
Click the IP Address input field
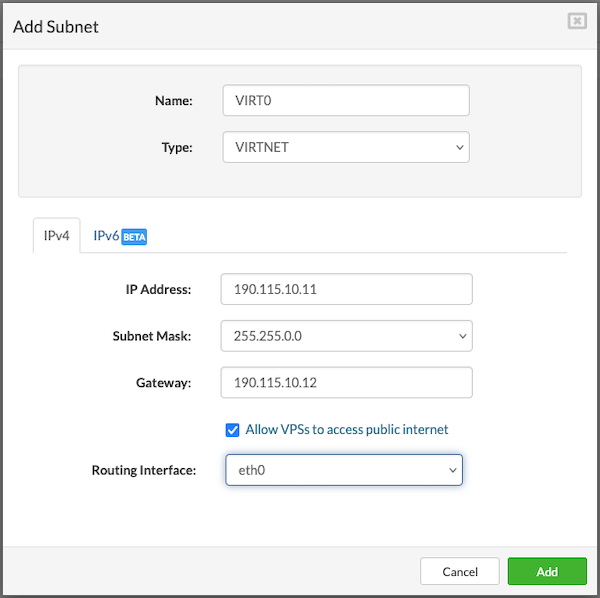tap(346, 290)
